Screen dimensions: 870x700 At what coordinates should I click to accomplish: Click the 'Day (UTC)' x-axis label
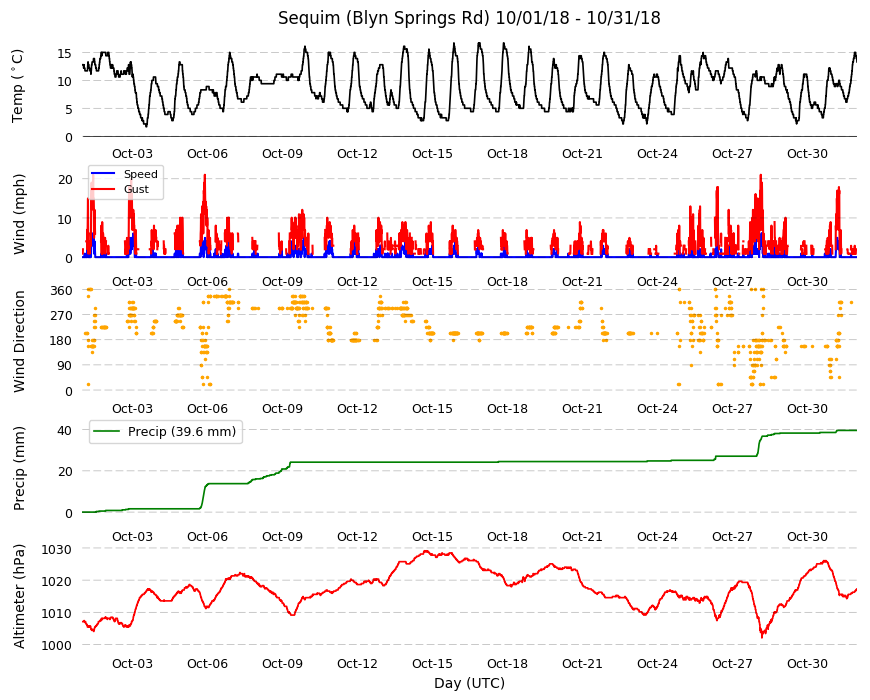(469, 683)
